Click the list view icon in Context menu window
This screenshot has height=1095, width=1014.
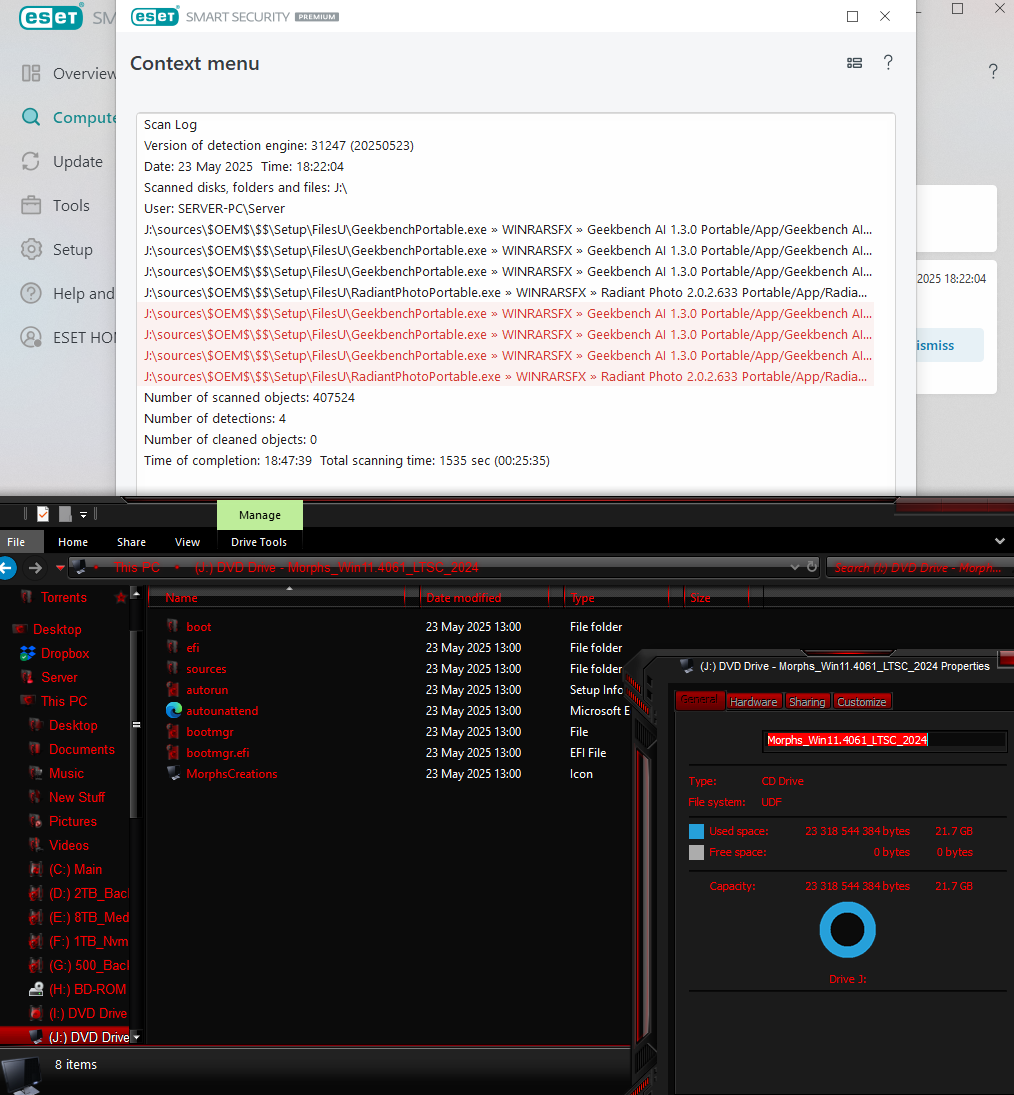click(x=854, y=63)
